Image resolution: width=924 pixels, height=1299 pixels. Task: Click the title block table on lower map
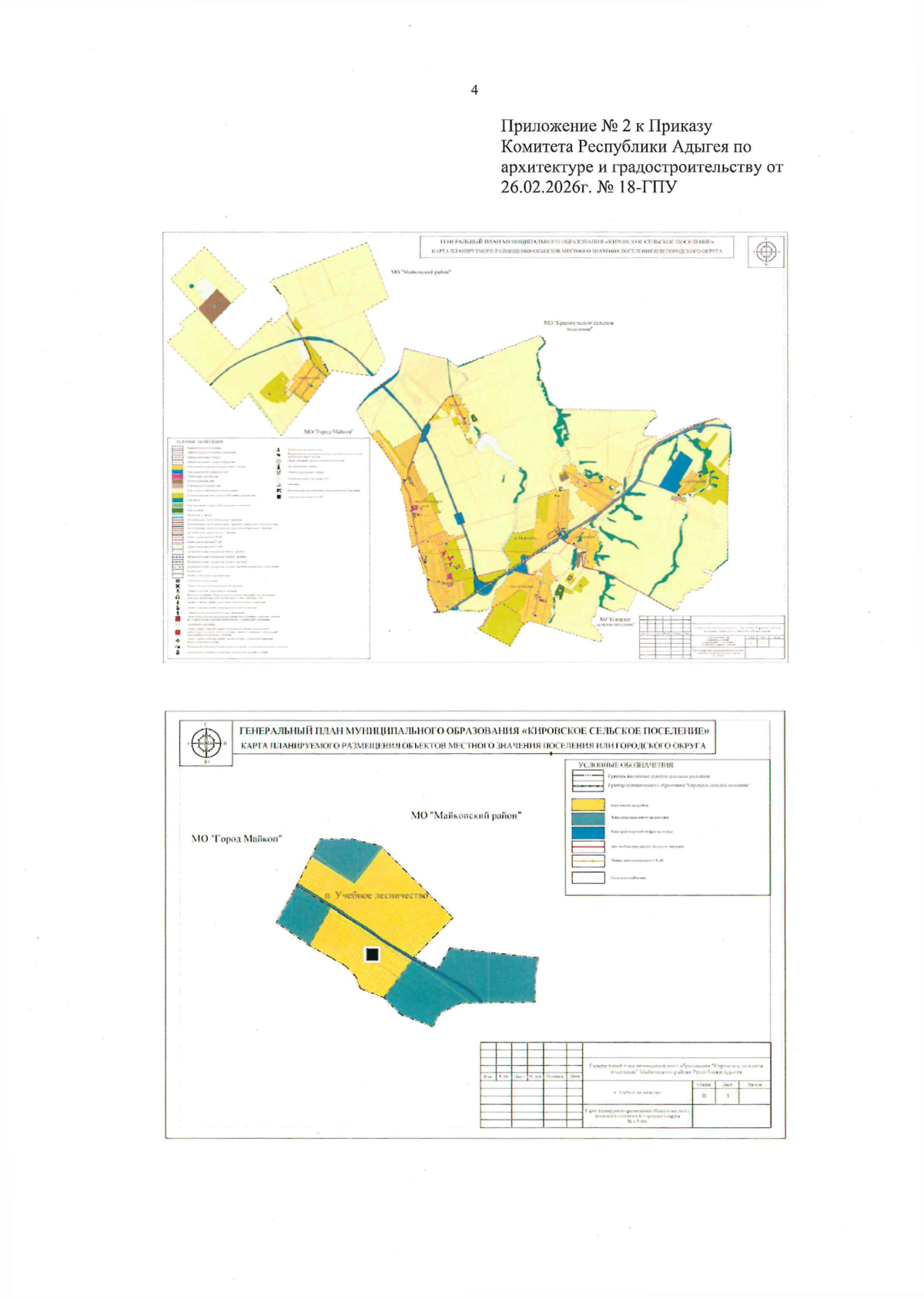pyautogui.click(x=624, y=1085)
